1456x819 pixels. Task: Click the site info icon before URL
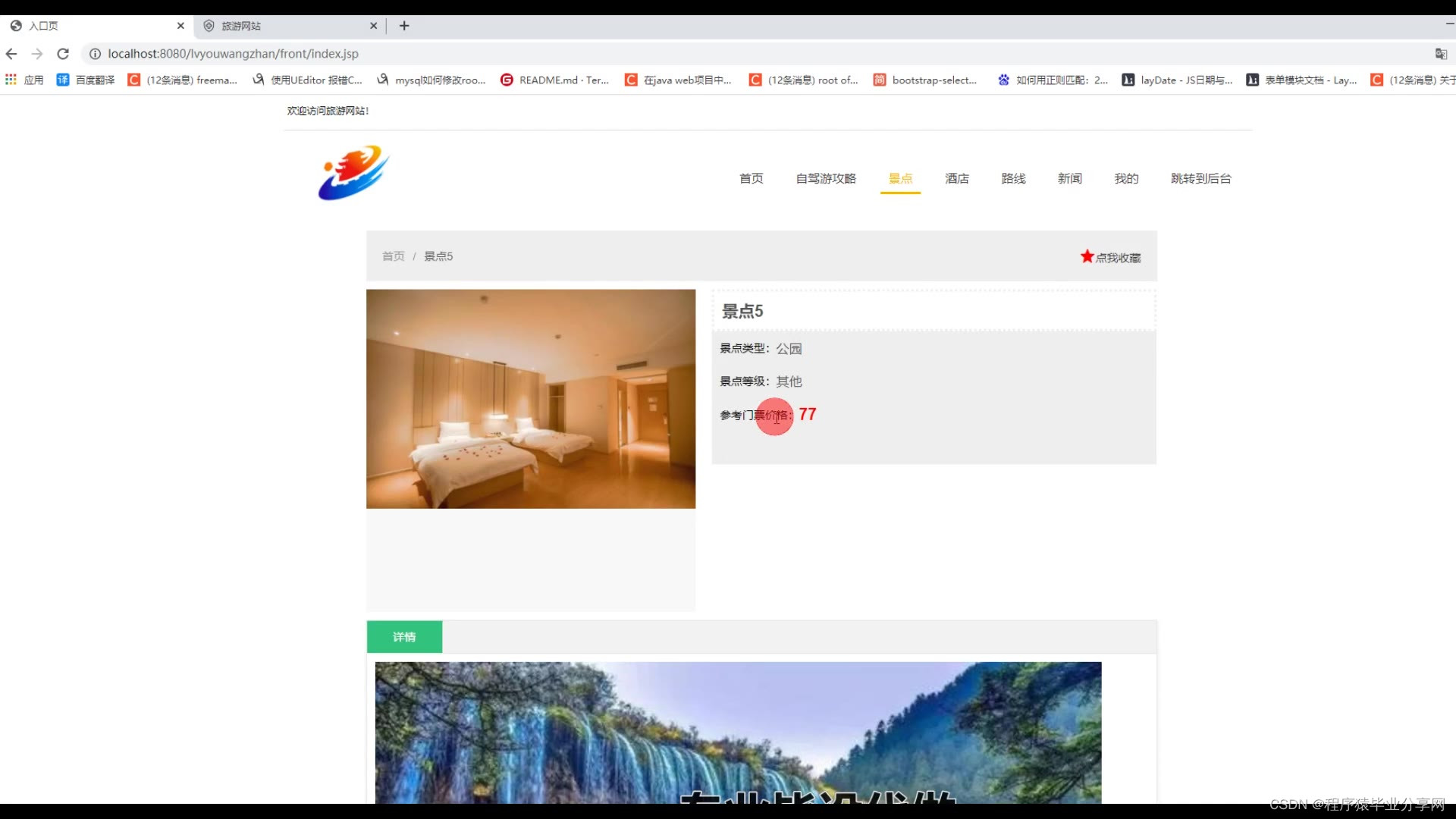coord(95,54)
